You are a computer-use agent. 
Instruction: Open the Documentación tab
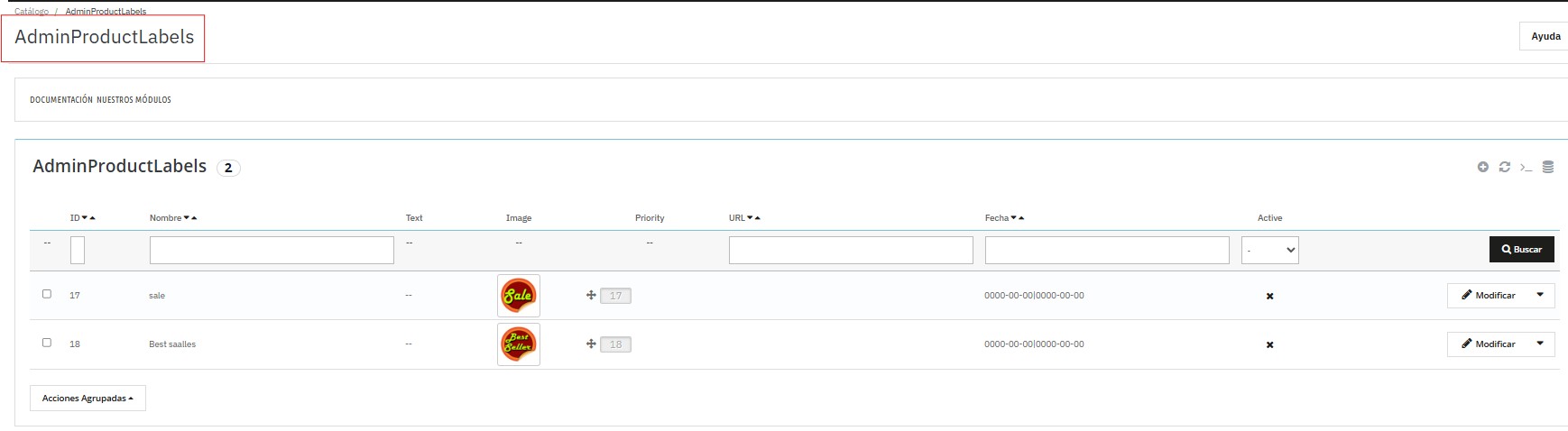click(61, 100)
